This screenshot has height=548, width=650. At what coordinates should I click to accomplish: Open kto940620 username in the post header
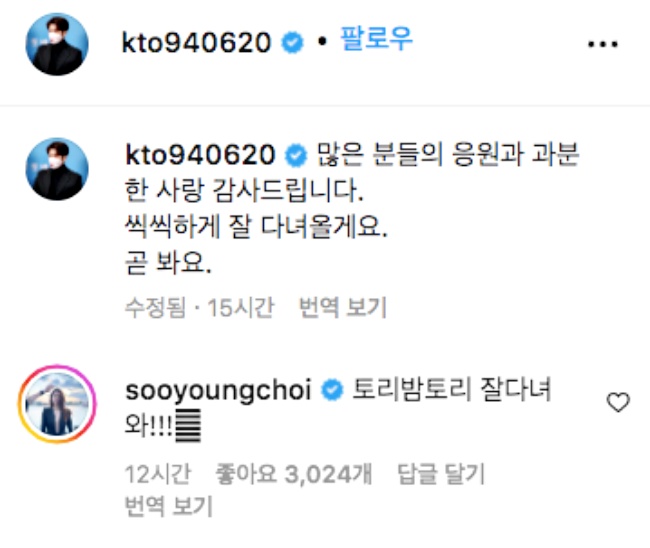196,43
